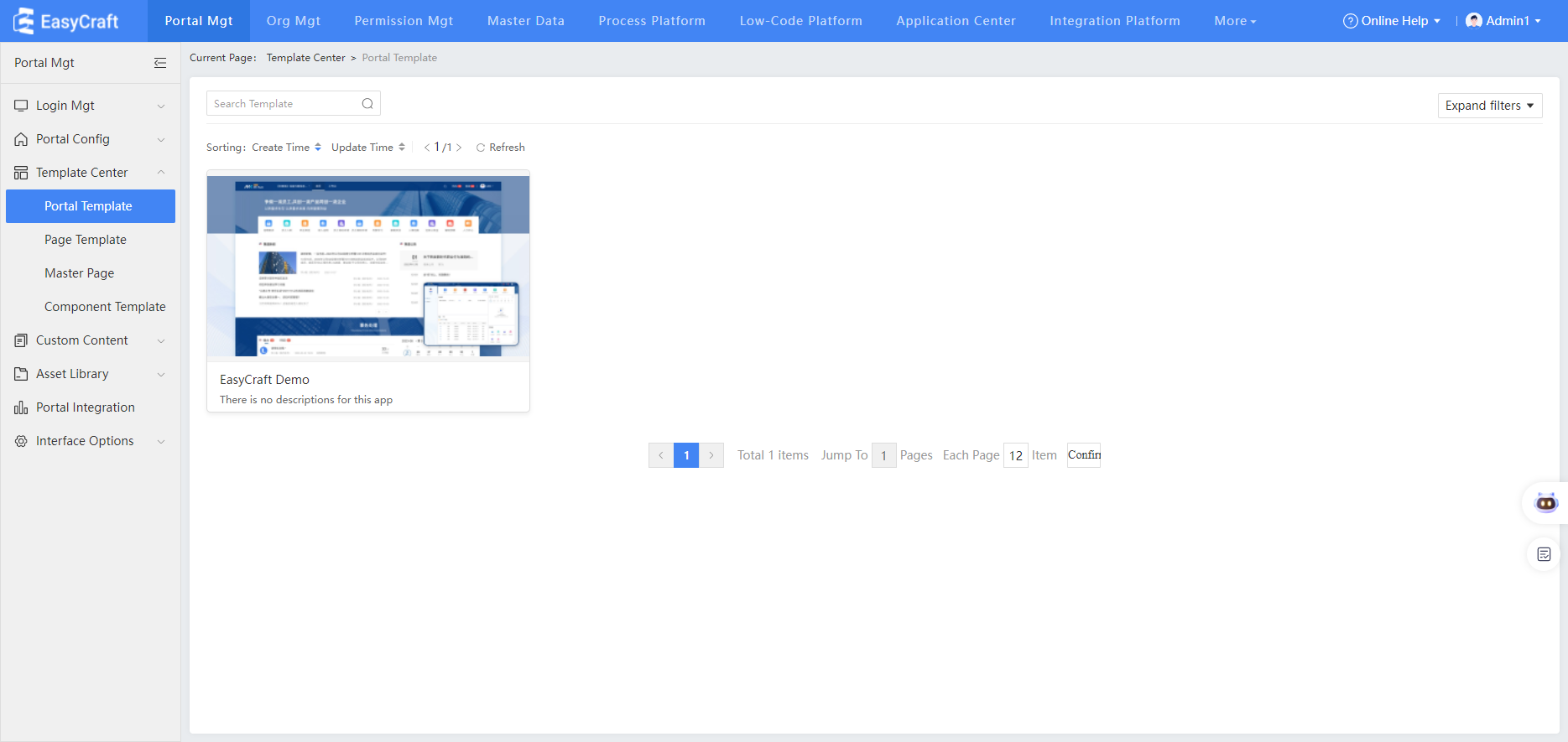This screenshot has height=742, width=1568.
Task: Click the notes floating icon below robot
Action: coord(1544,554)
